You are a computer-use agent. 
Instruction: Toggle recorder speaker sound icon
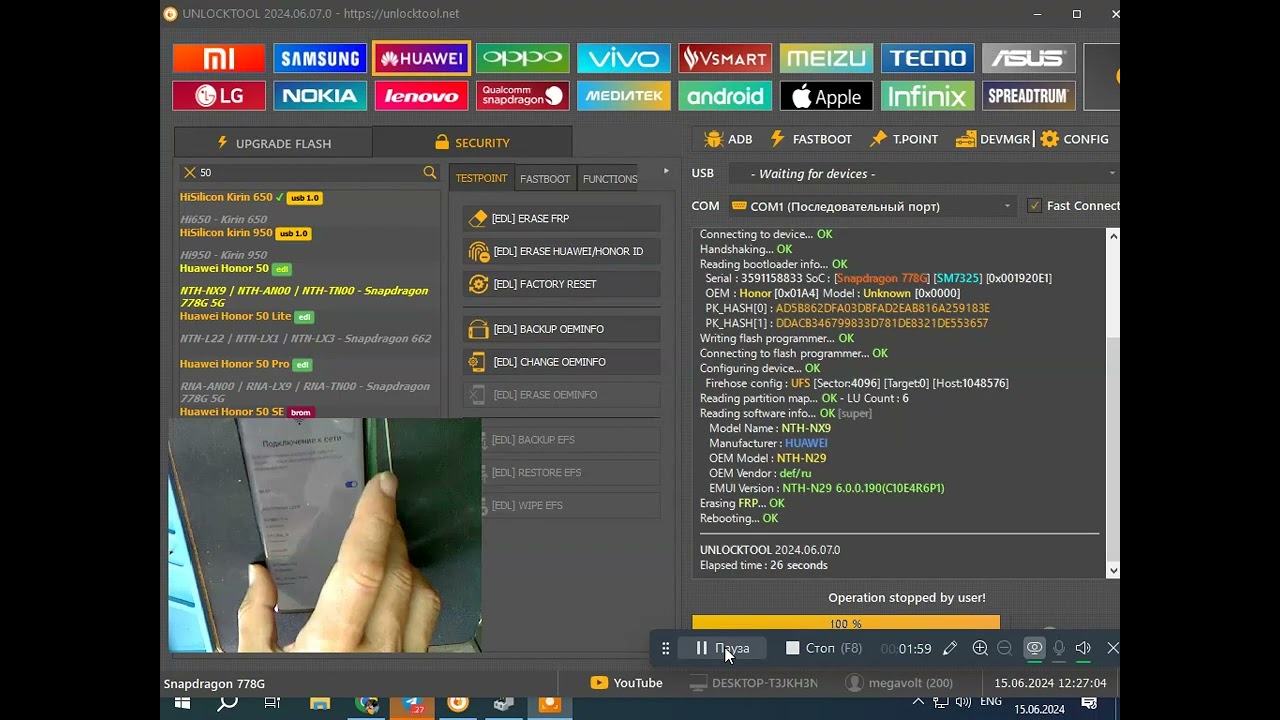(x=1083, y=648)
